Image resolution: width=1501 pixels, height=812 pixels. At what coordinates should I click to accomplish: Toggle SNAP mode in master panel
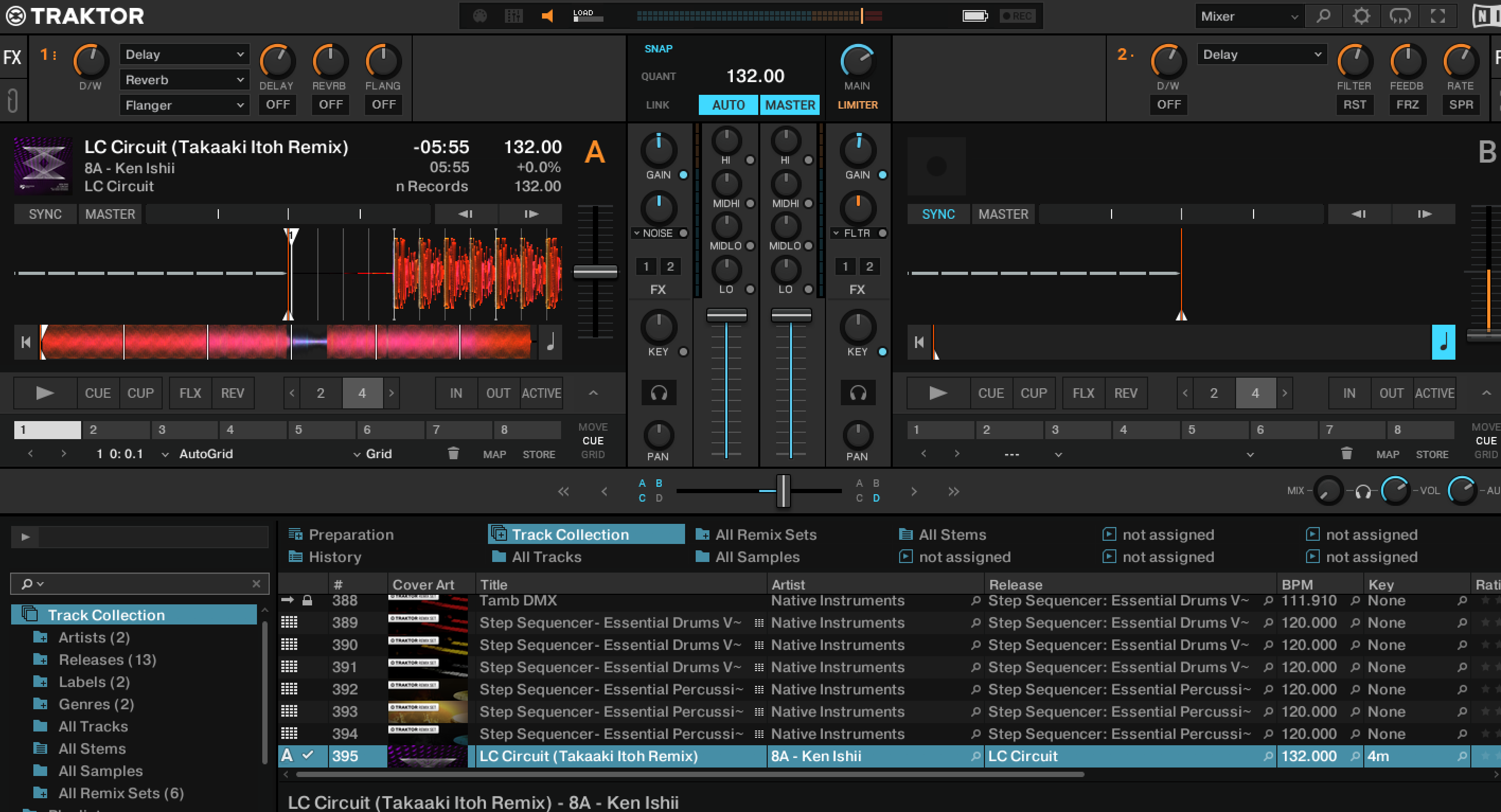(x=658, y=48)
